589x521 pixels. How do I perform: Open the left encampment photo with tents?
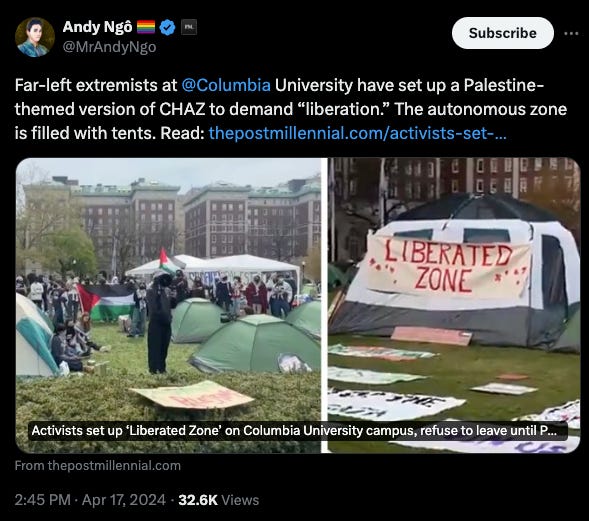point(168,305)
